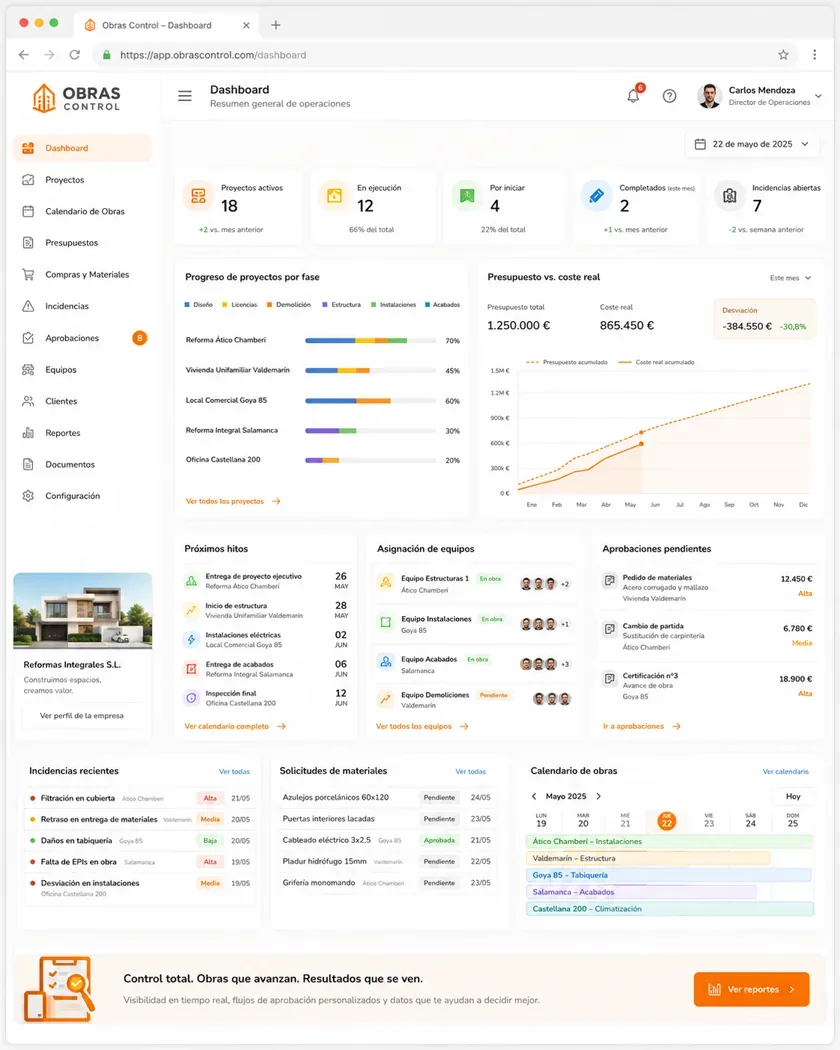Click Goya 85 – Tabiquería calendar event
The height and width of the screenshot is (1050, 840).
coord(669,875)
